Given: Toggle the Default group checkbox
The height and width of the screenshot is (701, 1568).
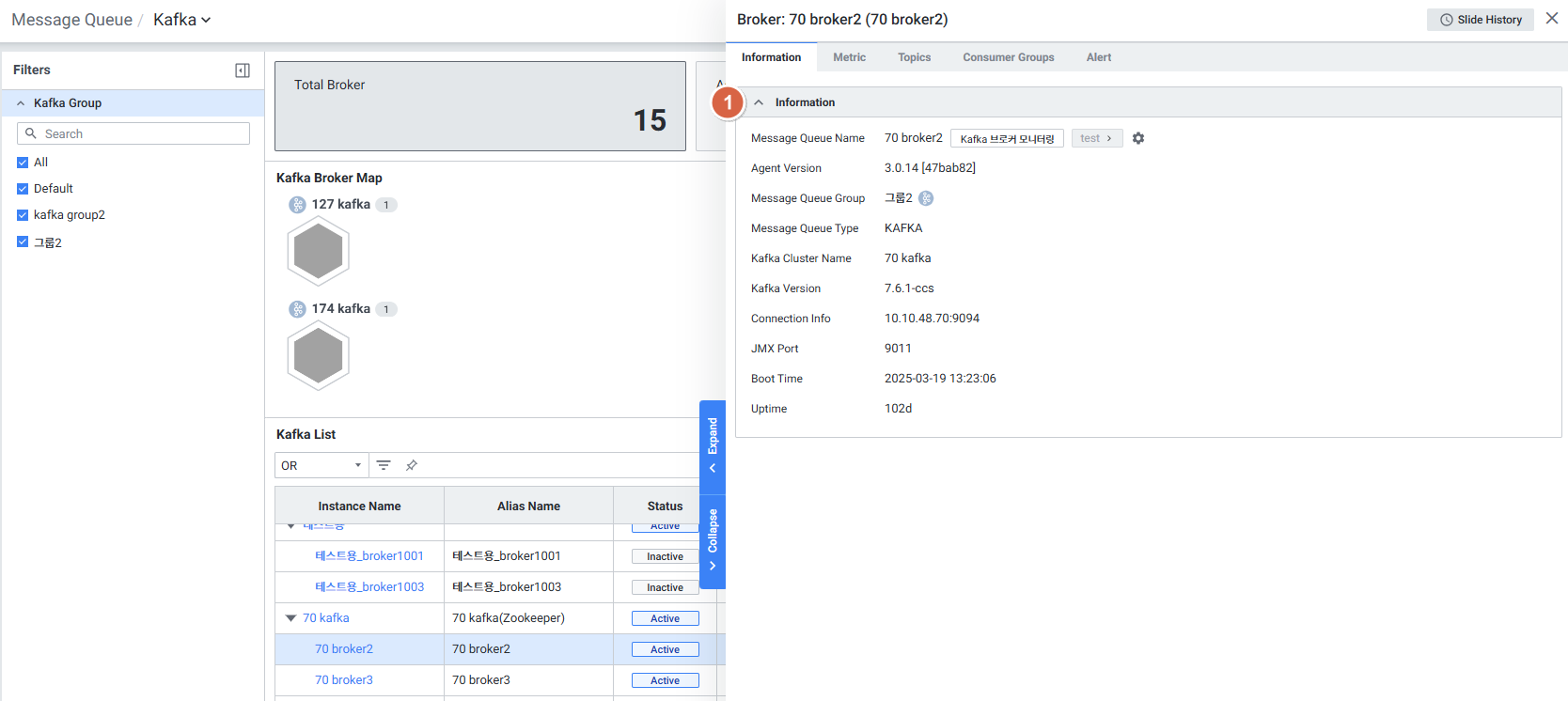Looking at the screenshot, I should click(23, 189).
